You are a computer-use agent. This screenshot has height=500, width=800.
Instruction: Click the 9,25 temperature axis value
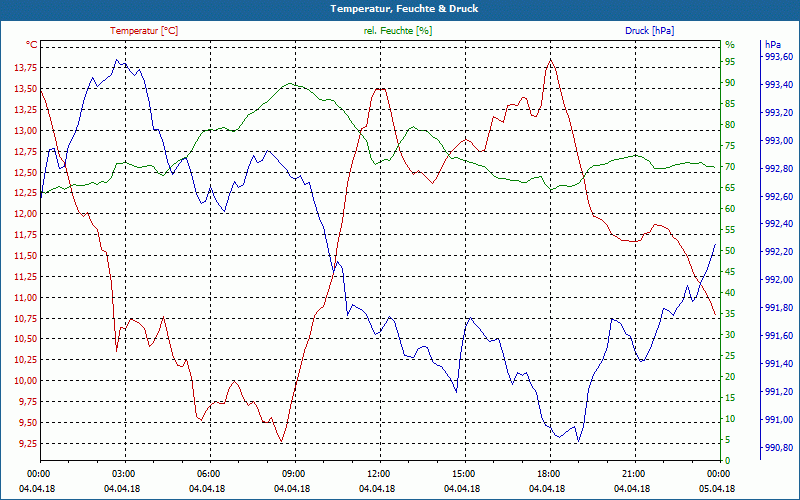28,443
